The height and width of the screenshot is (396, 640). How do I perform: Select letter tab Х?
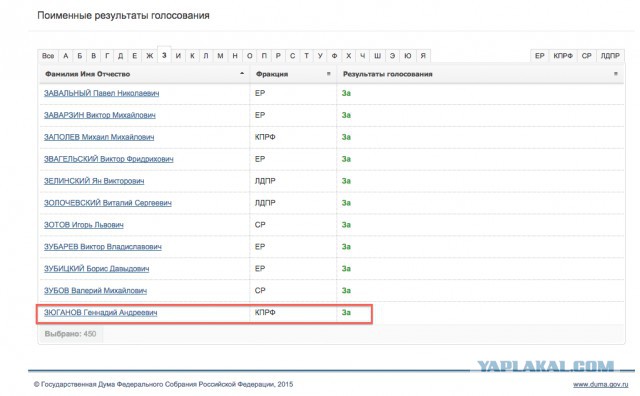click(x=349, y=56)
